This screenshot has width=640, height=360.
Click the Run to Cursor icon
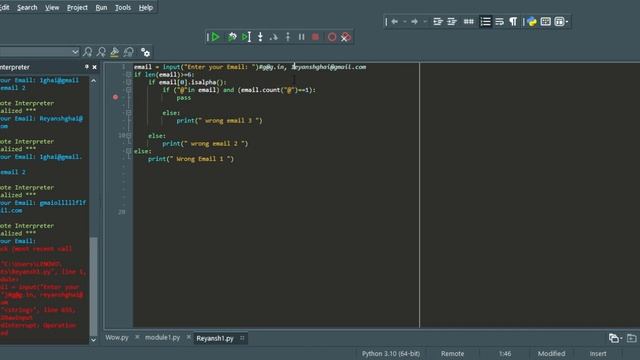(246, 37)
